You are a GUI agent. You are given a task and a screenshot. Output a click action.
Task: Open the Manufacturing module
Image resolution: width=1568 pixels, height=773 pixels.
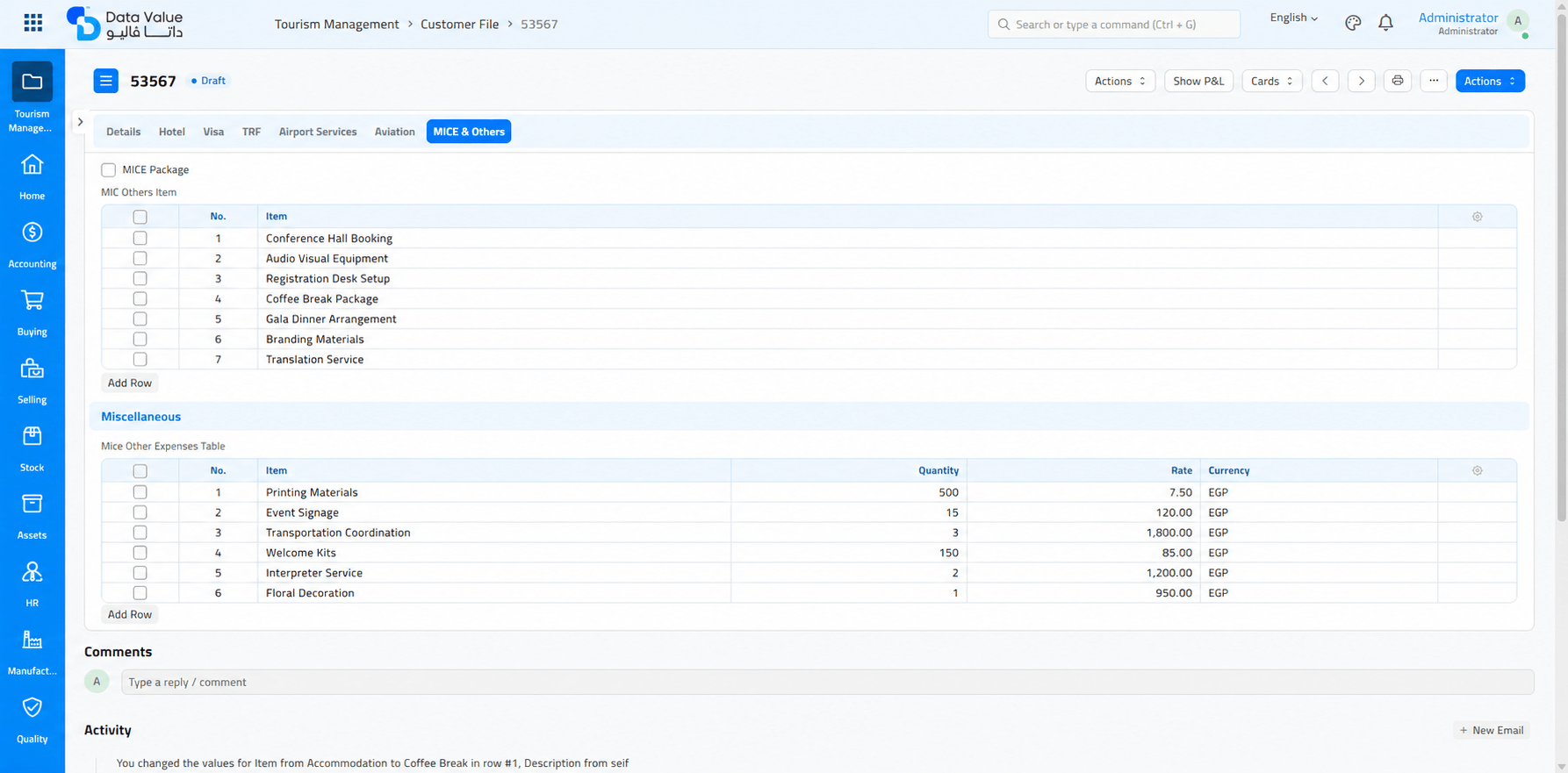tap(32, 652)
